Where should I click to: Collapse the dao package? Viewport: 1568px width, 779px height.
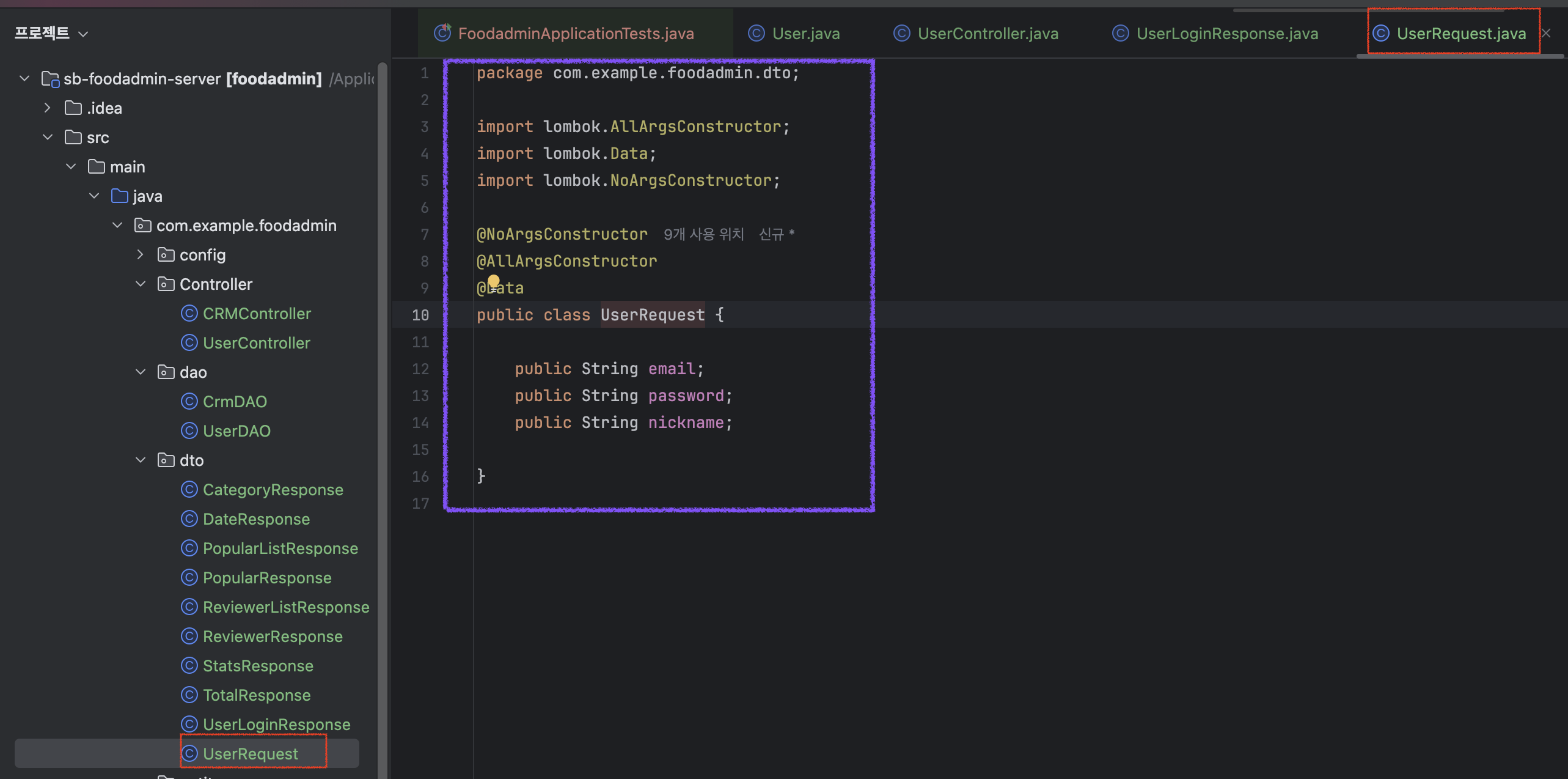point(141,372)
